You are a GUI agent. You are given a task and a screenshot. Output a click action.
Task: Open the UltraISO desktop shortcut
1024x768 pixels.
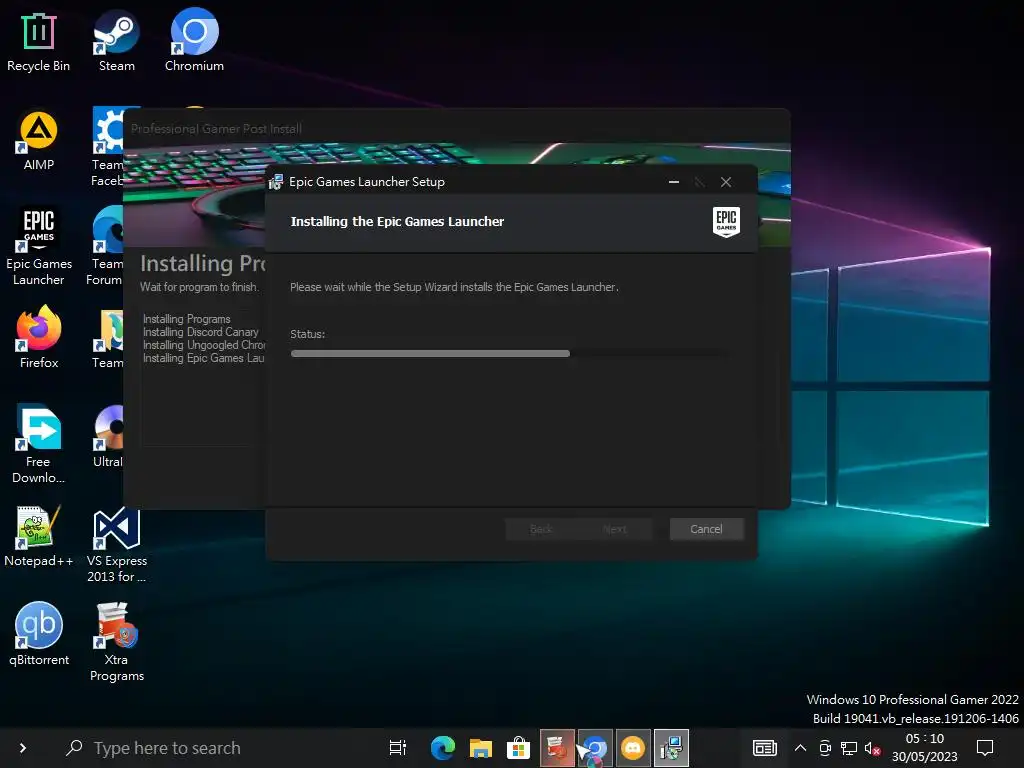click(x=108, y=436)
